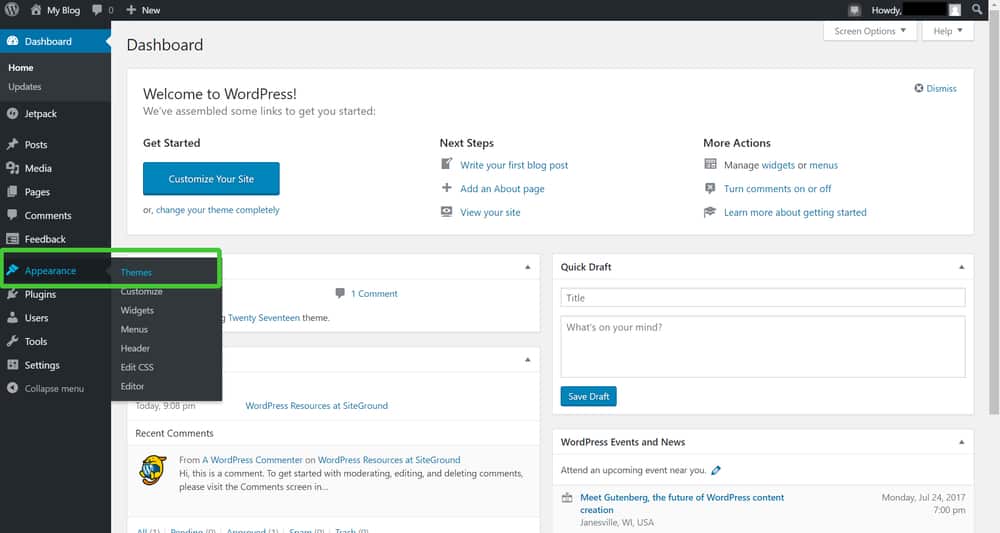Open A WordPress Commenter author link
The width and height of the screenshot is (1000, 533).
click(x=253, y=460)
